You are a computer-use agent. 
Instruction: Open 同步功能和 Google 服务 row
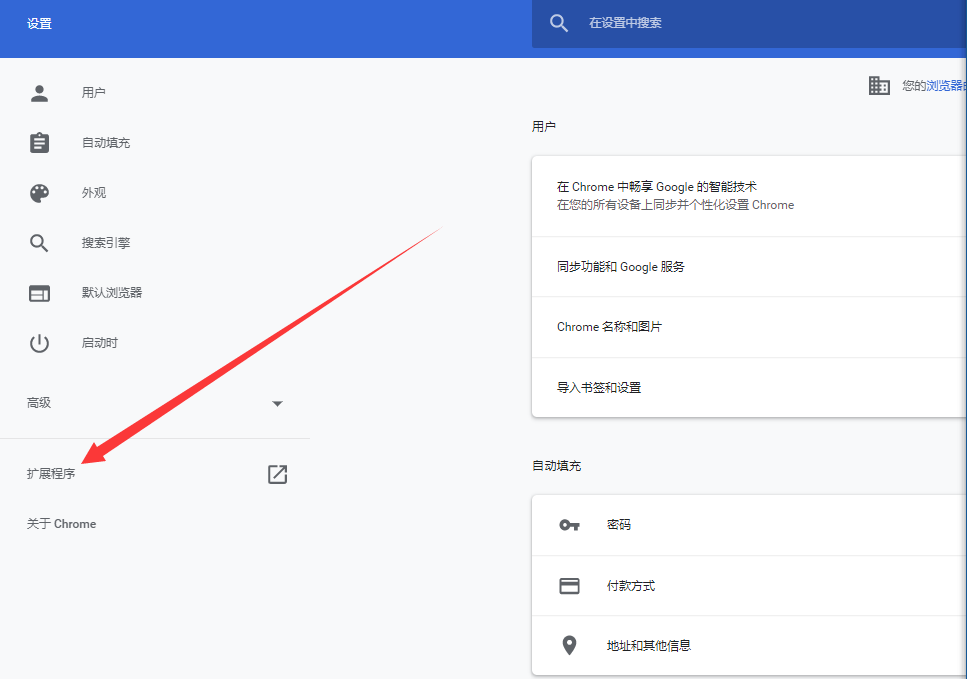tap(749, 266)
